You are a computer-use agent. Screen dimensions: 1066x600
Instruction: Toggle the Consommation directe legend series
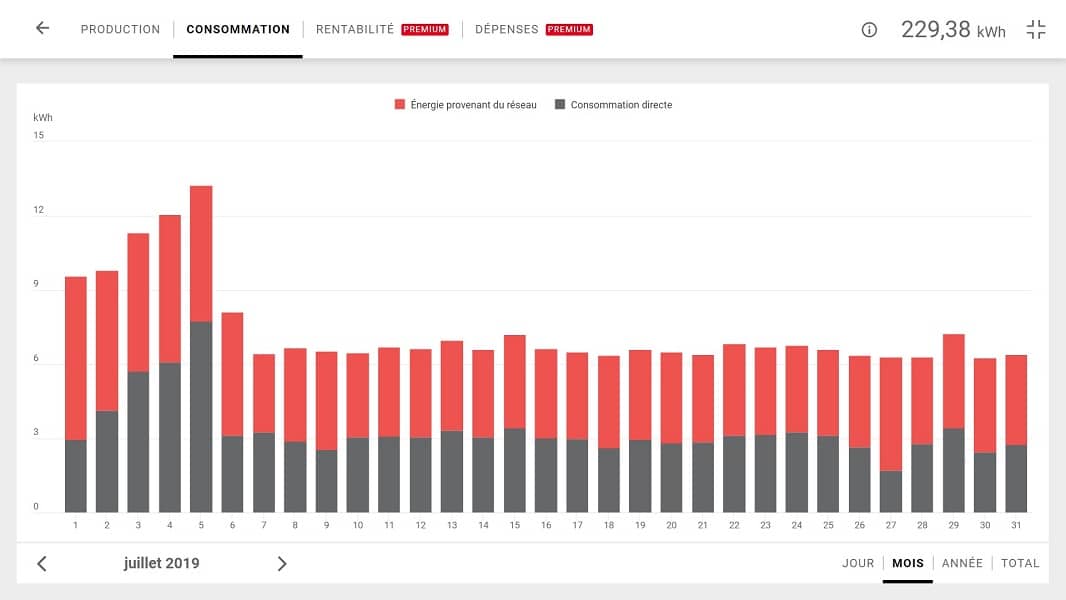[x=613, y=105]
